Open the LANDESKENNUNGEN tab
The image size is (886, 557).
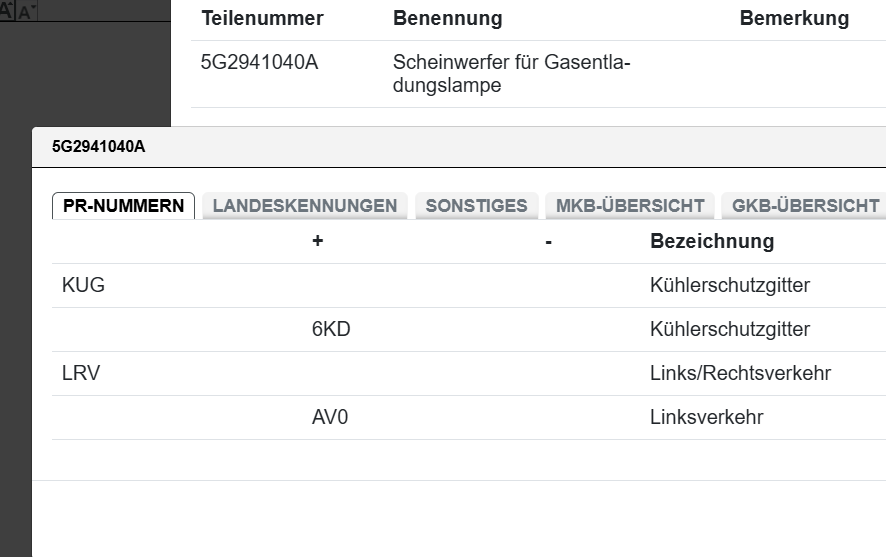pyautogui.click(x=305, y=206)
